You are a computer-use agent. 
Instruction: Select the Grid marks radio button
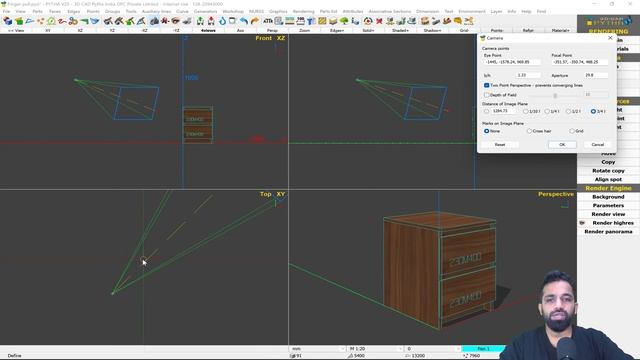pyautogui.click(x=572, y=131)
